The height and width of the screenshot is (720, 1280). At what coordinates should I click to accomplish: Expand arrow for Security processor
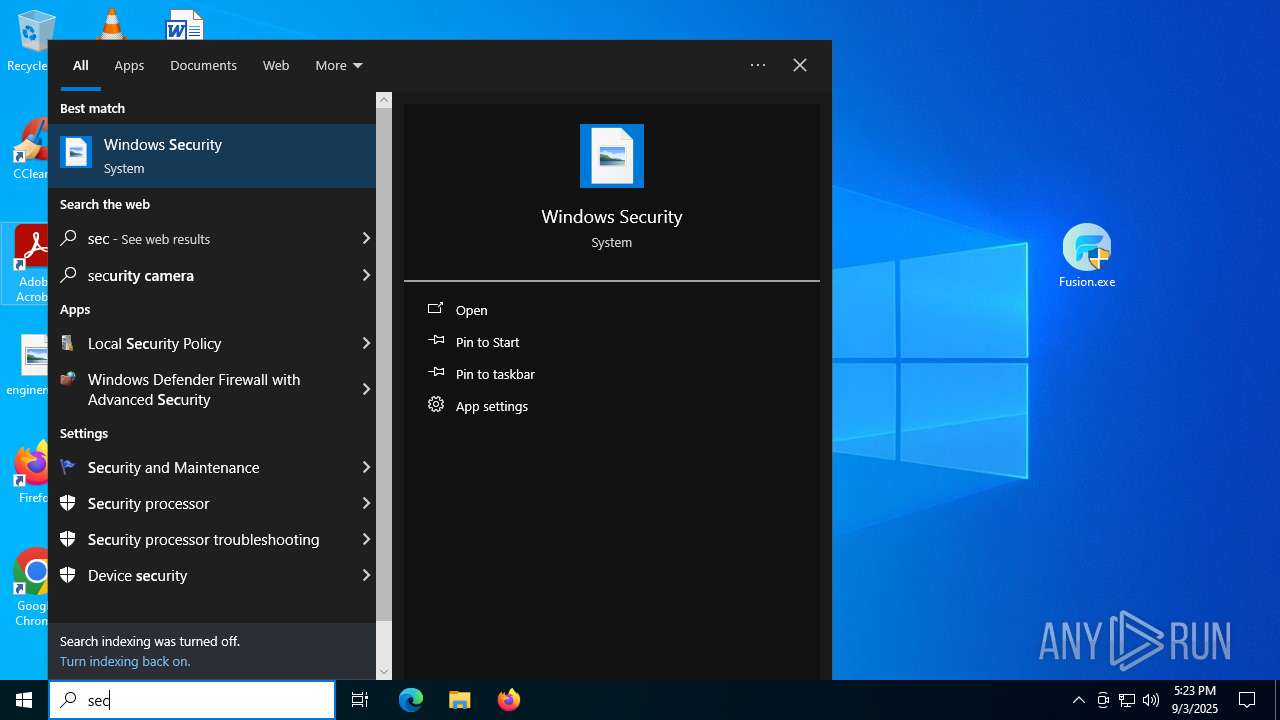(x=366, y=503)
